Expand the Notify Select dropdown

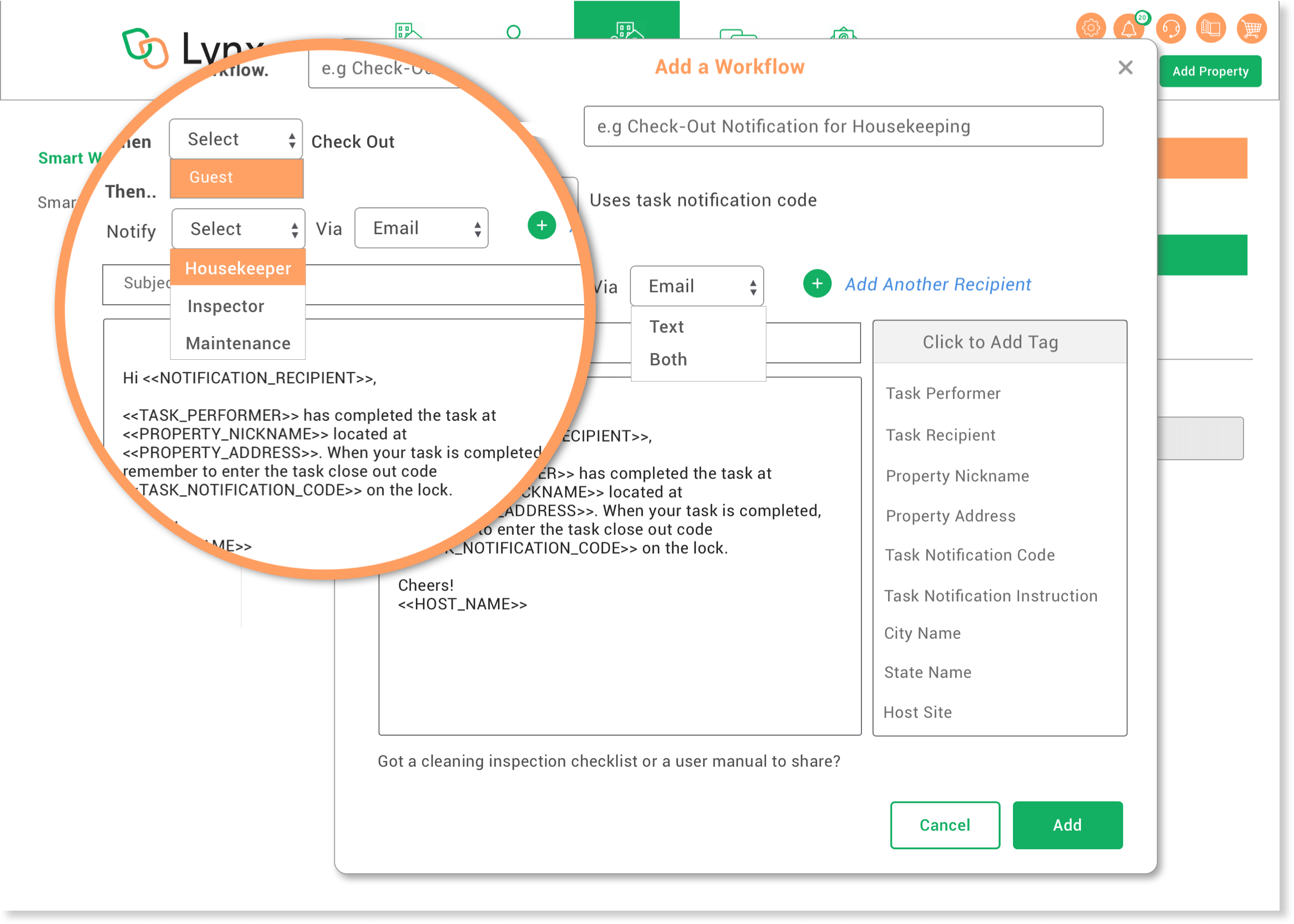coord(238,229)
